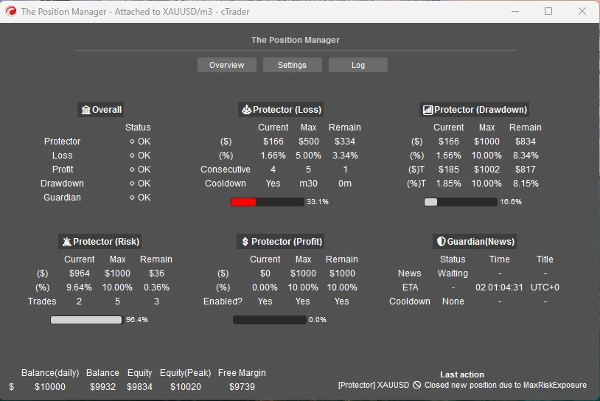The image size is (600, 401).
Task: Click the Free Margin value $9739
Action: coord(242,387)
